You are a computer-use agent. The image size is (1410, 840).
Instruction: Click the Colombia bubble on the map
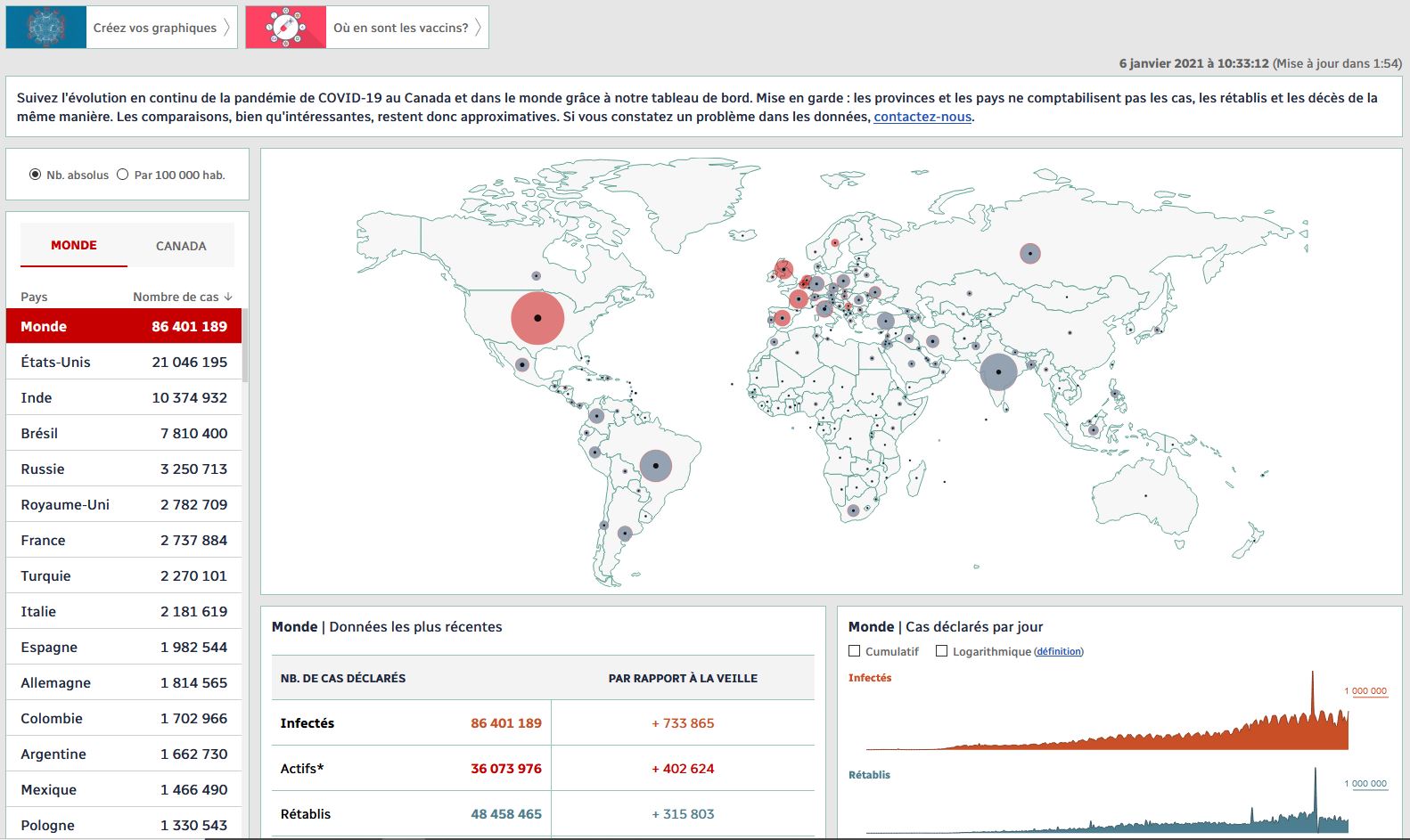(596, 416)
